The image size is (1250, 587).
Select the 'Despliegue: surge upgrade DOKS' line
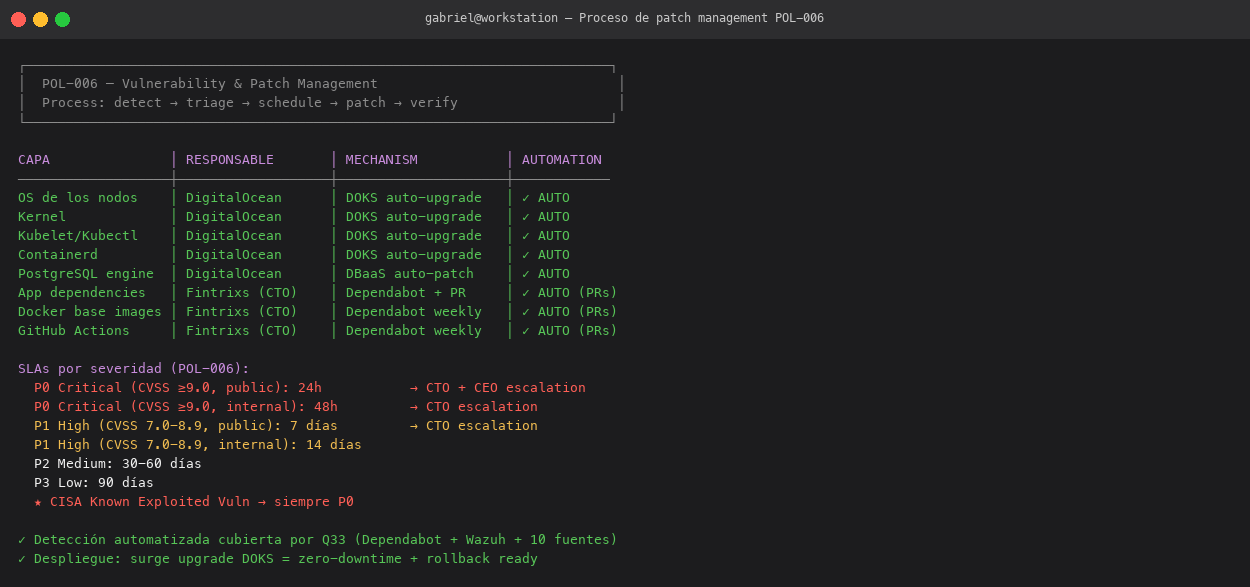[278, 559]
